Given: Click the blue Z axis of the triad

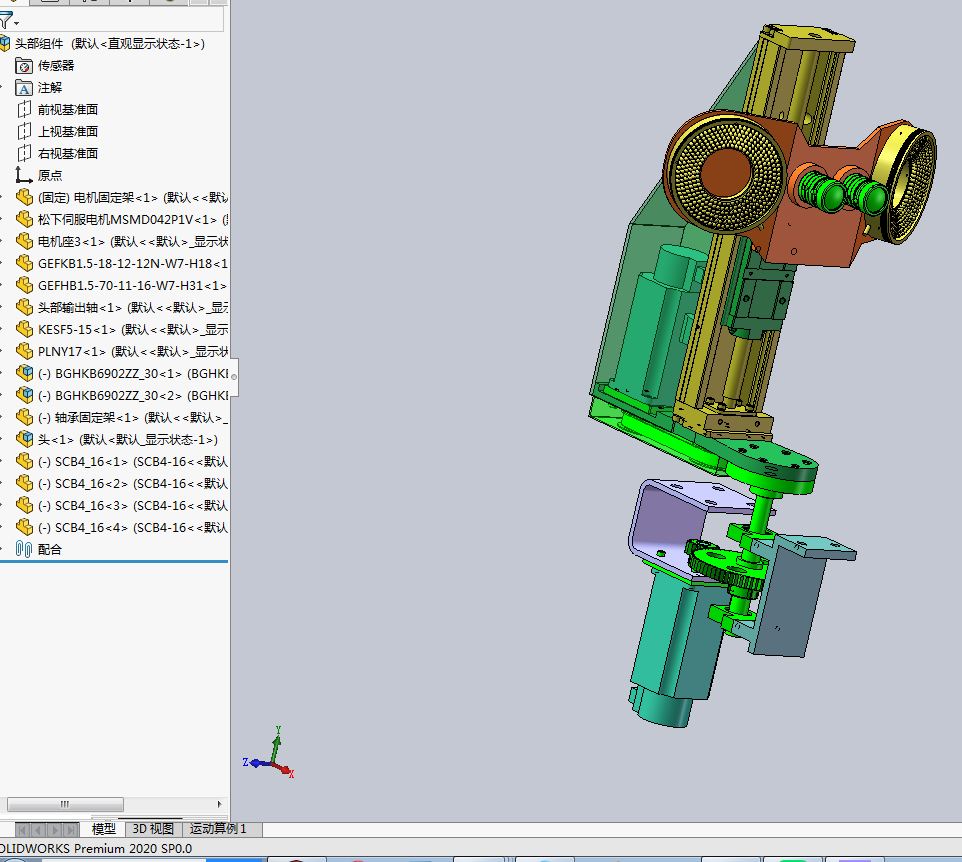Looking at the screenshot, I should 257,763.
